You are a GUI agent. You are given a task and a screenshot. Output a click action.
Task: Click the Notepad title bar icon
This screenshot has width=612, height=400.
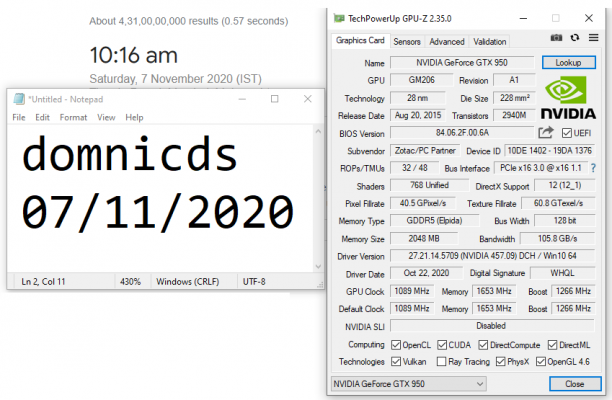pyautogui.click(x=19, y=99)
